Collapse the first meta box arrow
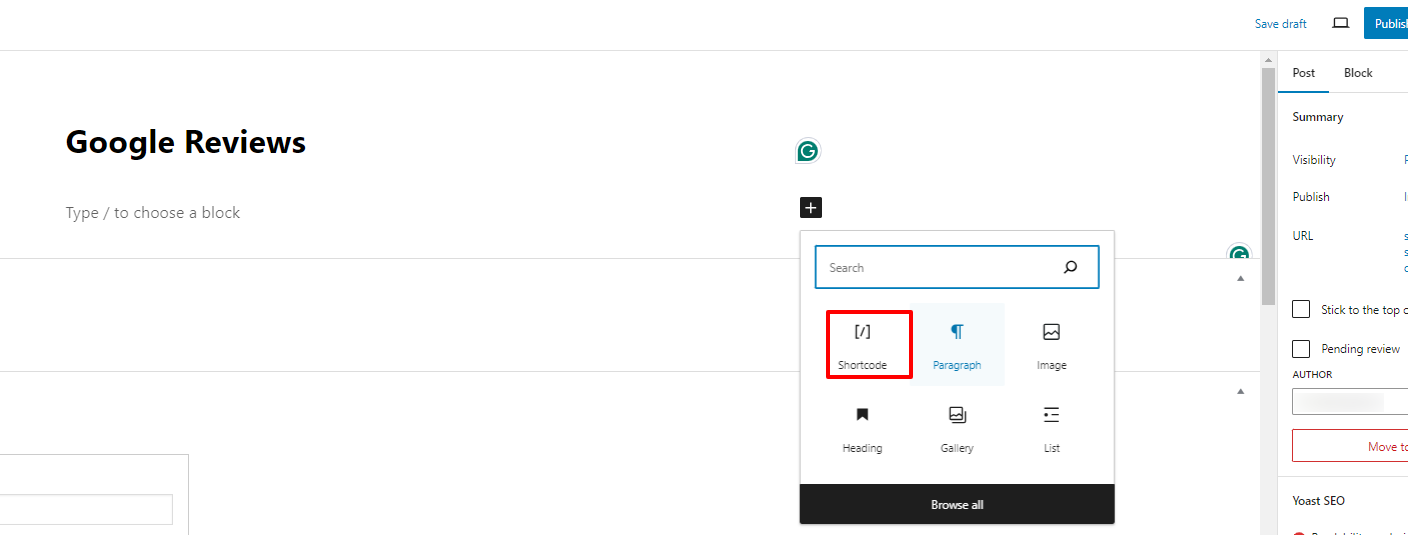Viewport: 1408px width, 535px height. tap(1241, 278)
